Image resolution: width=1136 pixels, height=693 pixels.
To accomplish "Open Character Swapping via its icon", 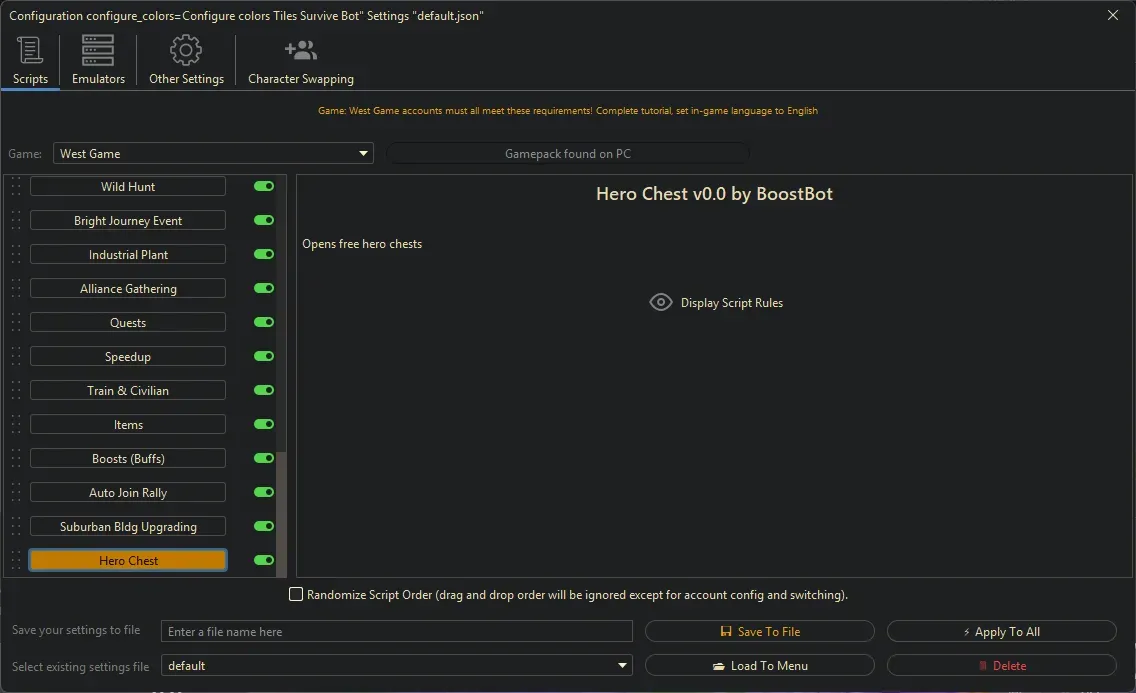I will coord(299,50).
